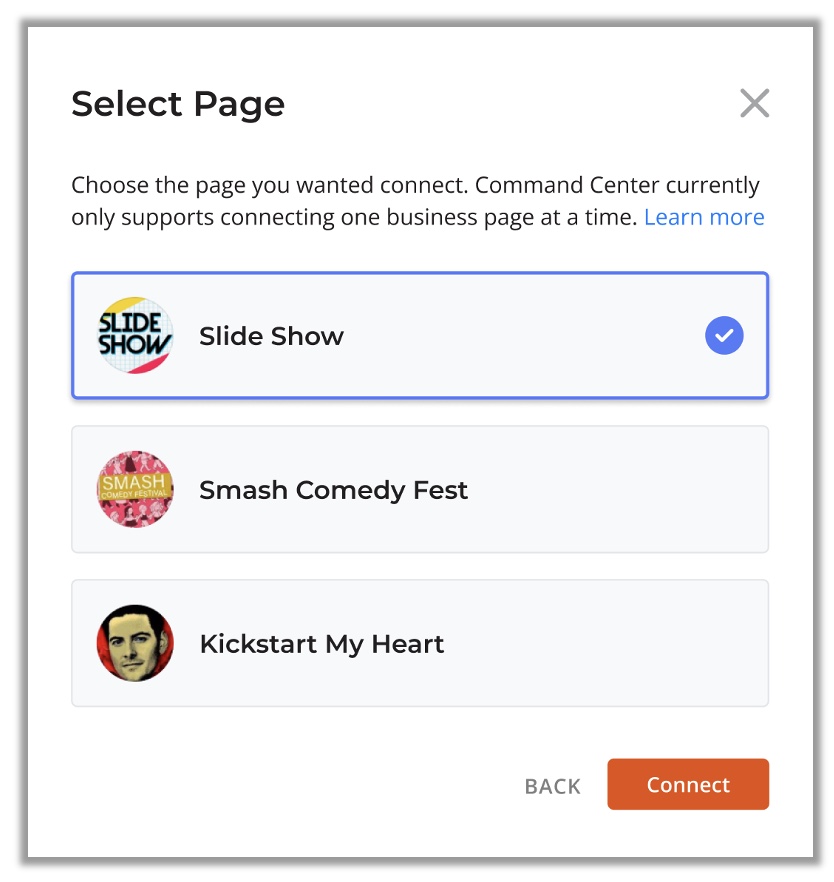Click empty space in Kickstart My Heart card

[x=620, y=644]
